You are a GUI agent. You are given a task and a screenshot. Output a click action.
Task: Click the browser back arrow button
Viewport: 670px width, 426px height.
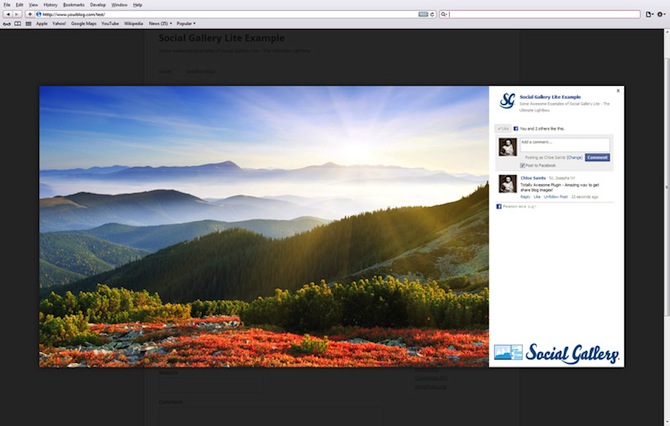(x=6, y=14)
